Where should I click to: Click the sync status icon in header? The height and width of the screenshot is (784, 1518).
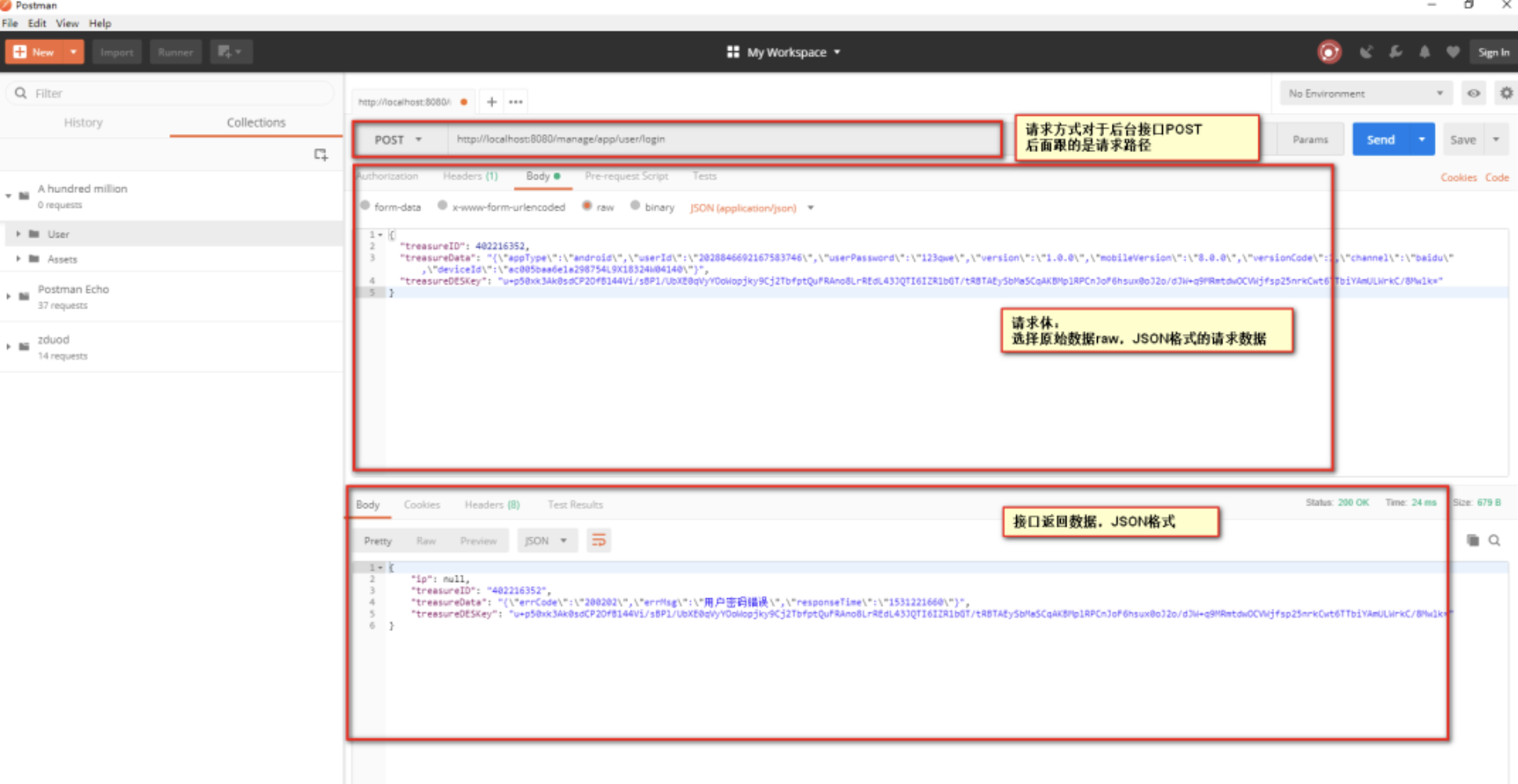(x=1329, y=52)
